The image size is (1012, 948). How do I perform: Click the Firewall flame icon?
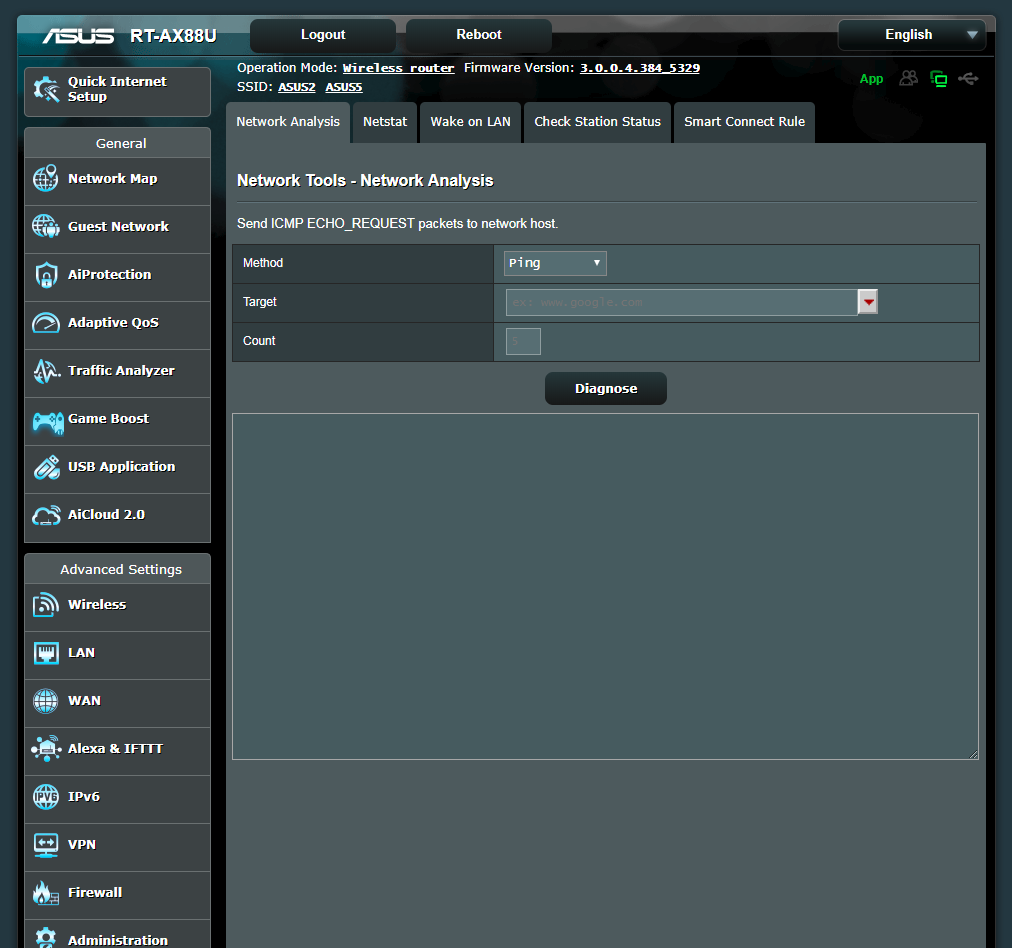46,893
